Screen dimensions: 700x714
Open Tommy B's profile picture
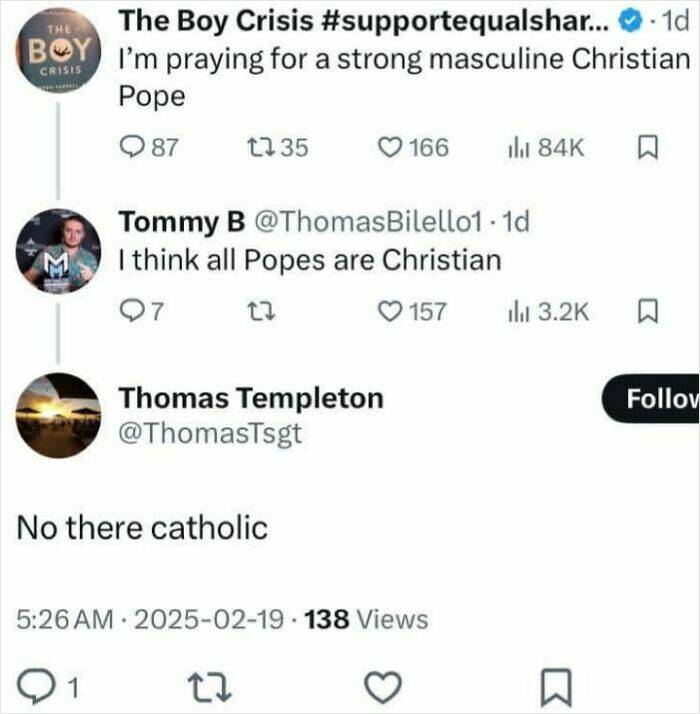click(58, 250)
